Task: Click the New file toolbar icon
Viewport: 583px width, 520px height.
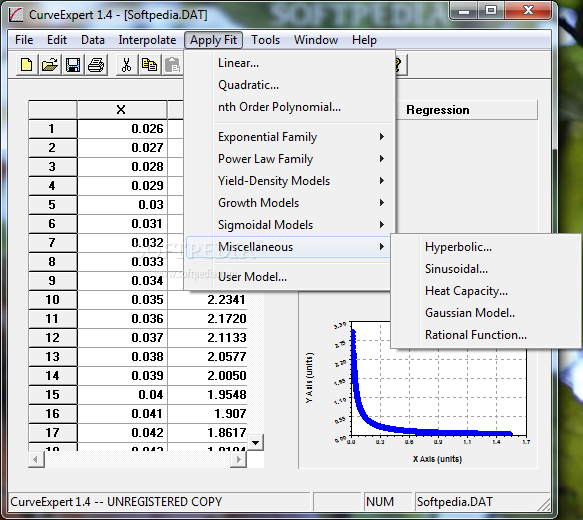Action: tap(27, 65)
